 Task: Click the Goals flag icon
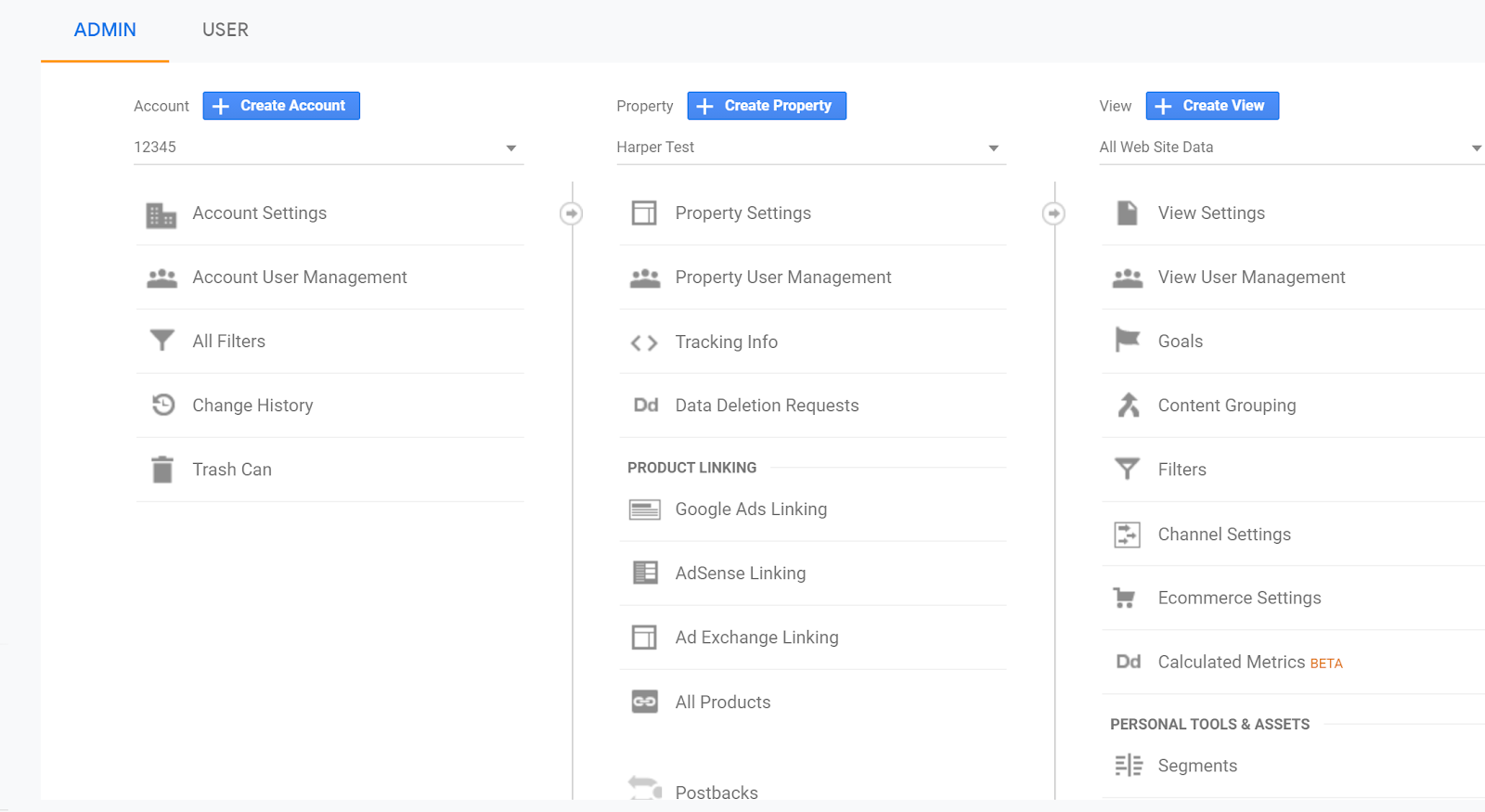(x=1127, y=341)
